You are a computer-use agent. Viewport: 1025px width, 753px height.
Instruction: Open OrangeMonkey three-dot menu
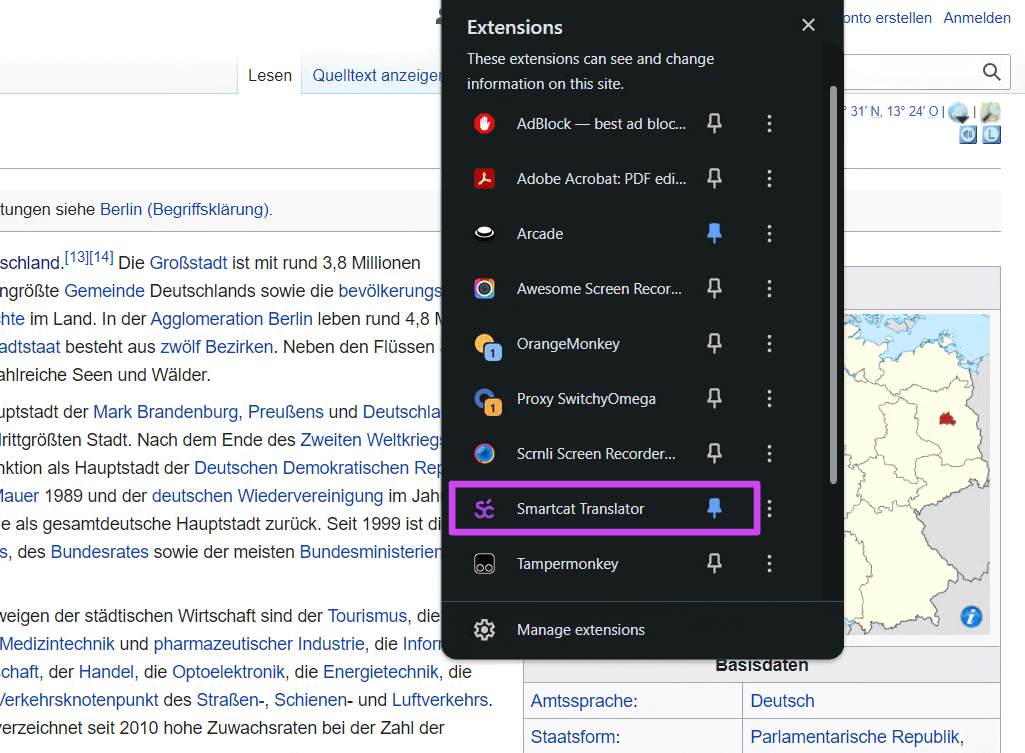point(769,343)
